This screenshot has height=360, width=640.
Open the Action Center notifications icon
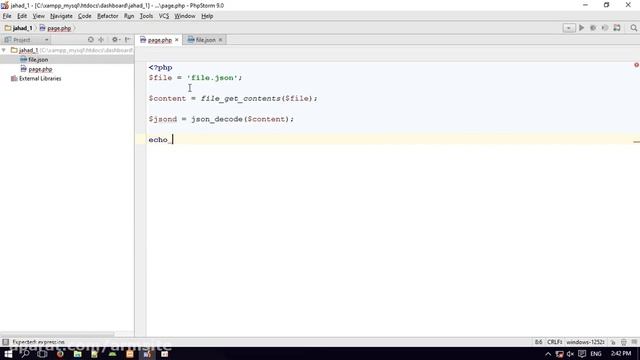coord(582,354)
